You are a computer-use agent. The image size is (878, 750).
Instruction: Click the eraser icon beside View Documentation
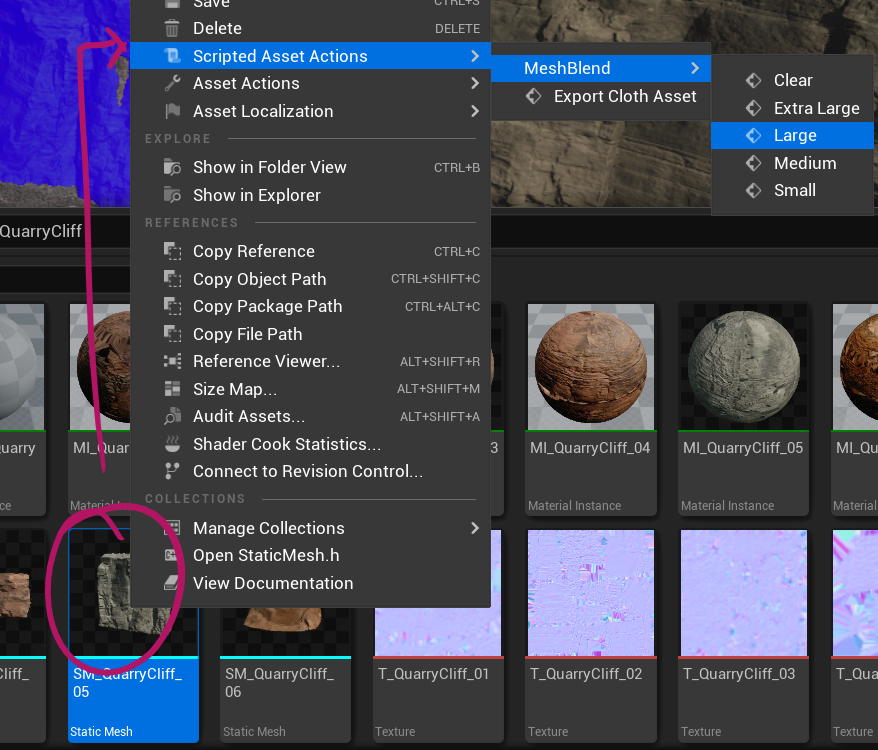[171, 583]
